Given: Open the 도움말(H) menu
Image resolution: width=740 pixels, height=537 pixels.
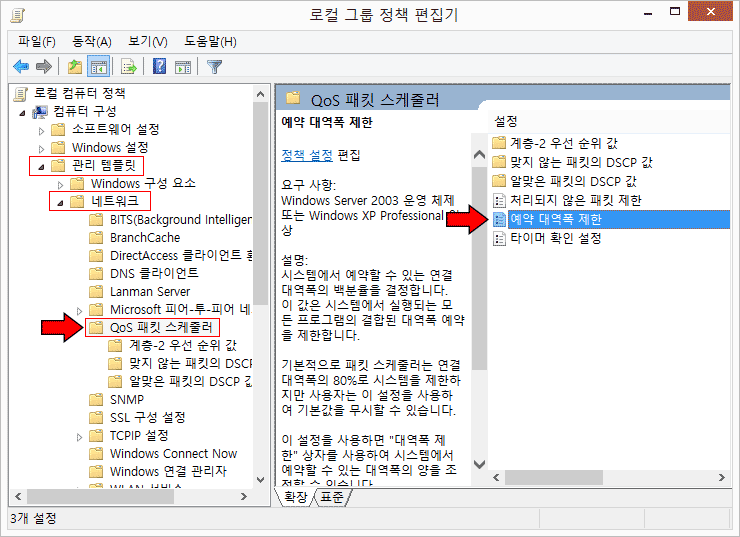Looking at the screenshot, I should tap(210, 42).
